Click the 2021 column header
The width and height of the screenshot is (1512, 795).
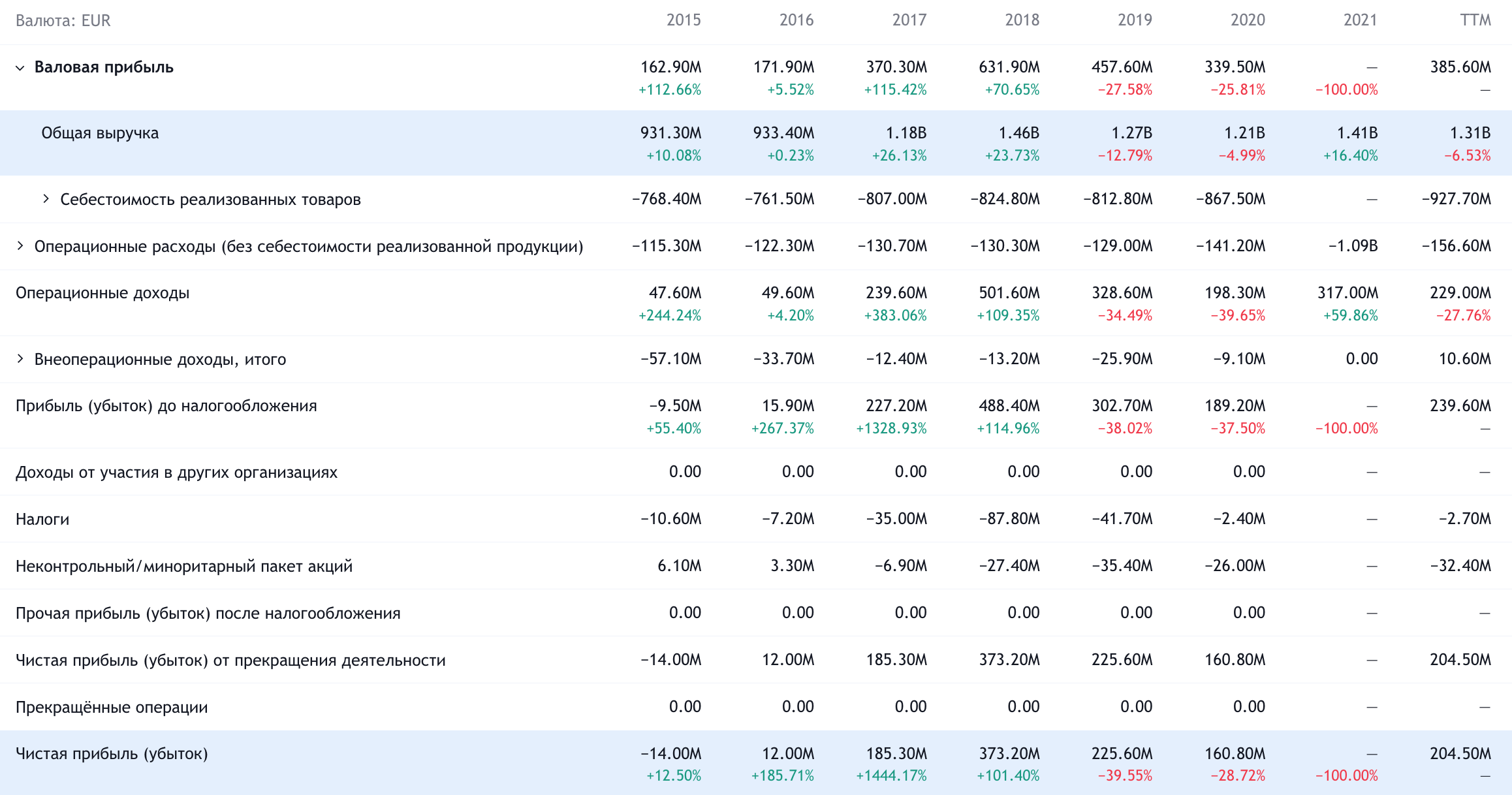point(1361,20)
